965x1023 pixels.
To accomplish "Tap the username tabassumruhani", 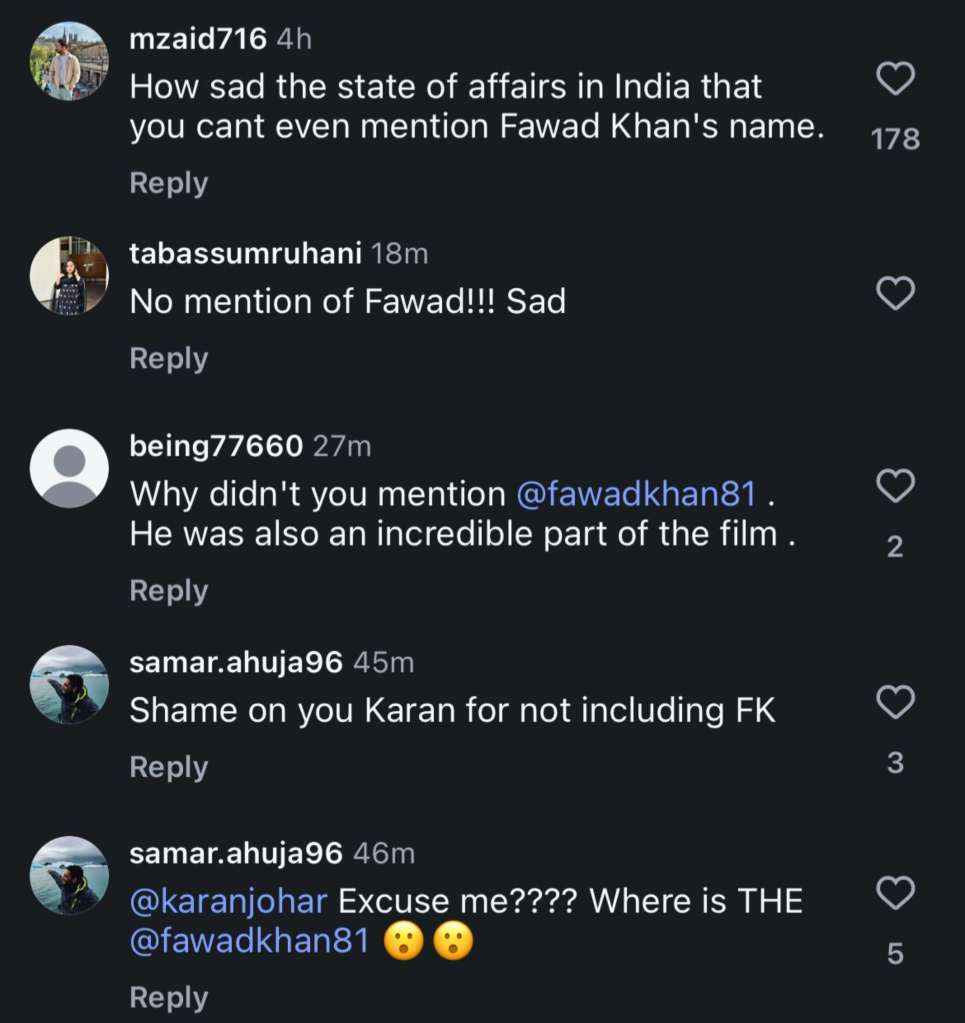I will click(x=246, y=254).
